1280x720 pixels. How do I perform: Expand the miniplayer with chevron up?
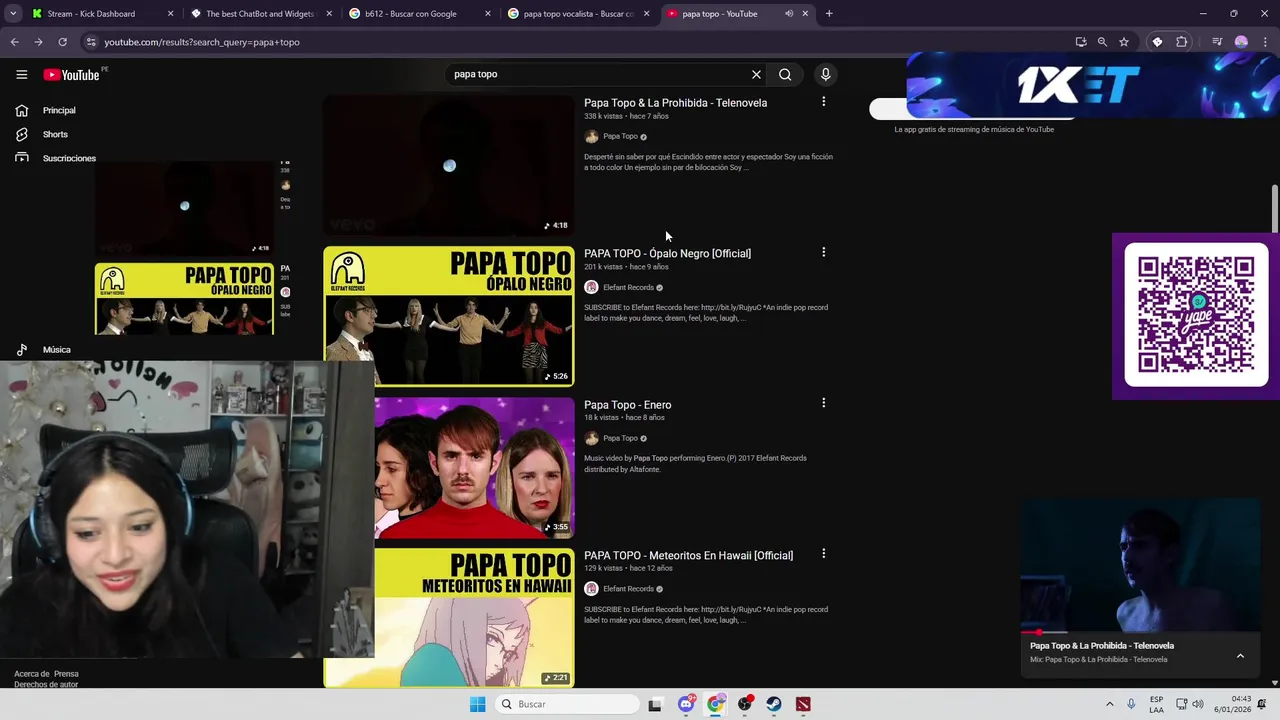1240,656
